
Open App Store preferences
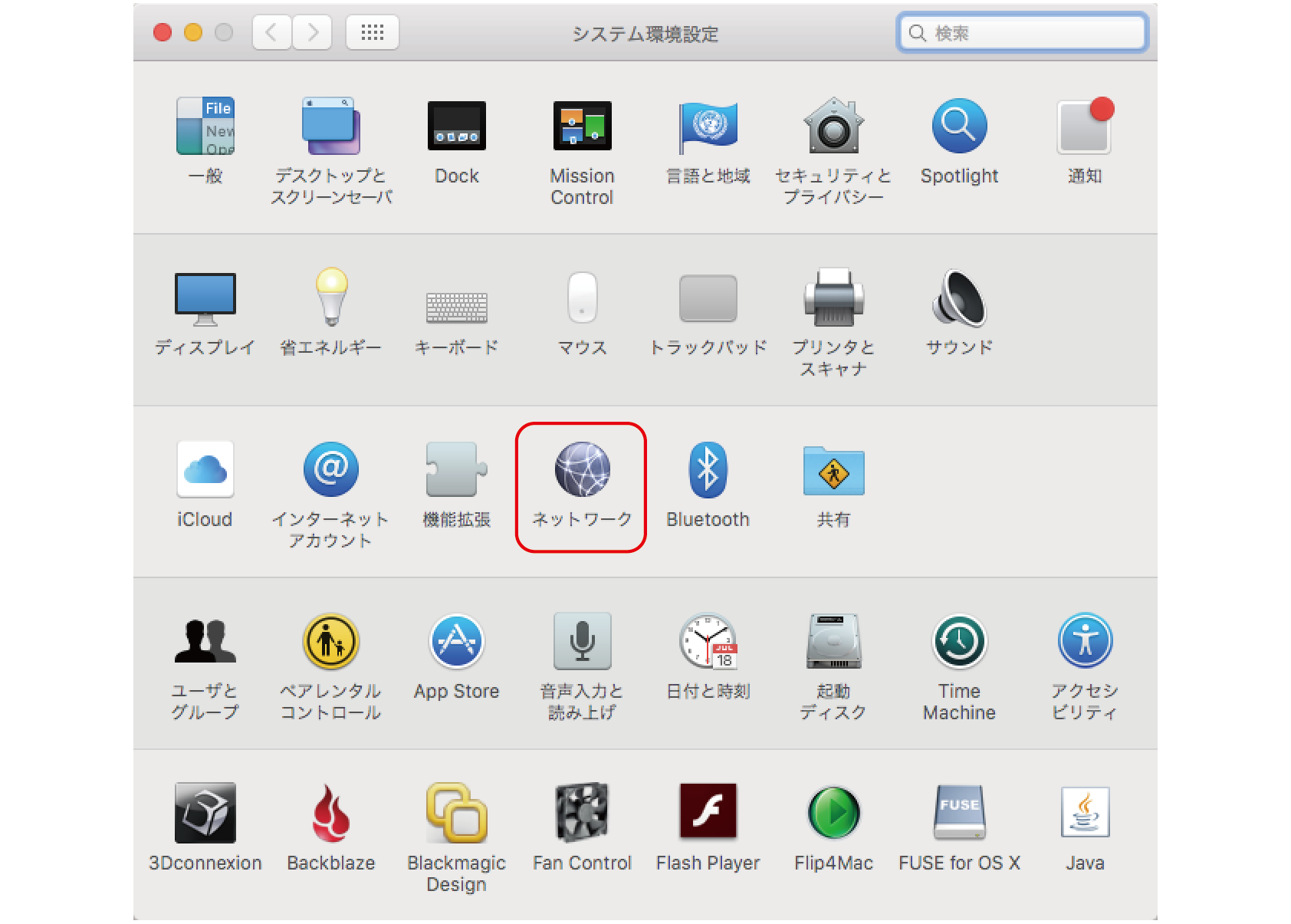coord(456,642)
